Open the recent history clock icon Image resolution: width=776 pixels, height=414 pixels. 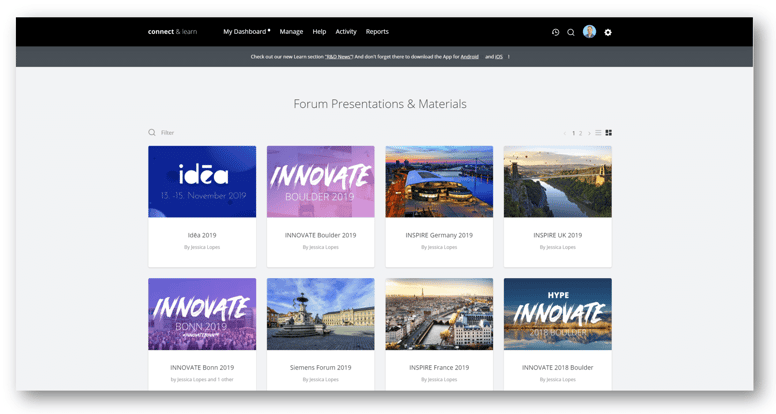point(555,32)
